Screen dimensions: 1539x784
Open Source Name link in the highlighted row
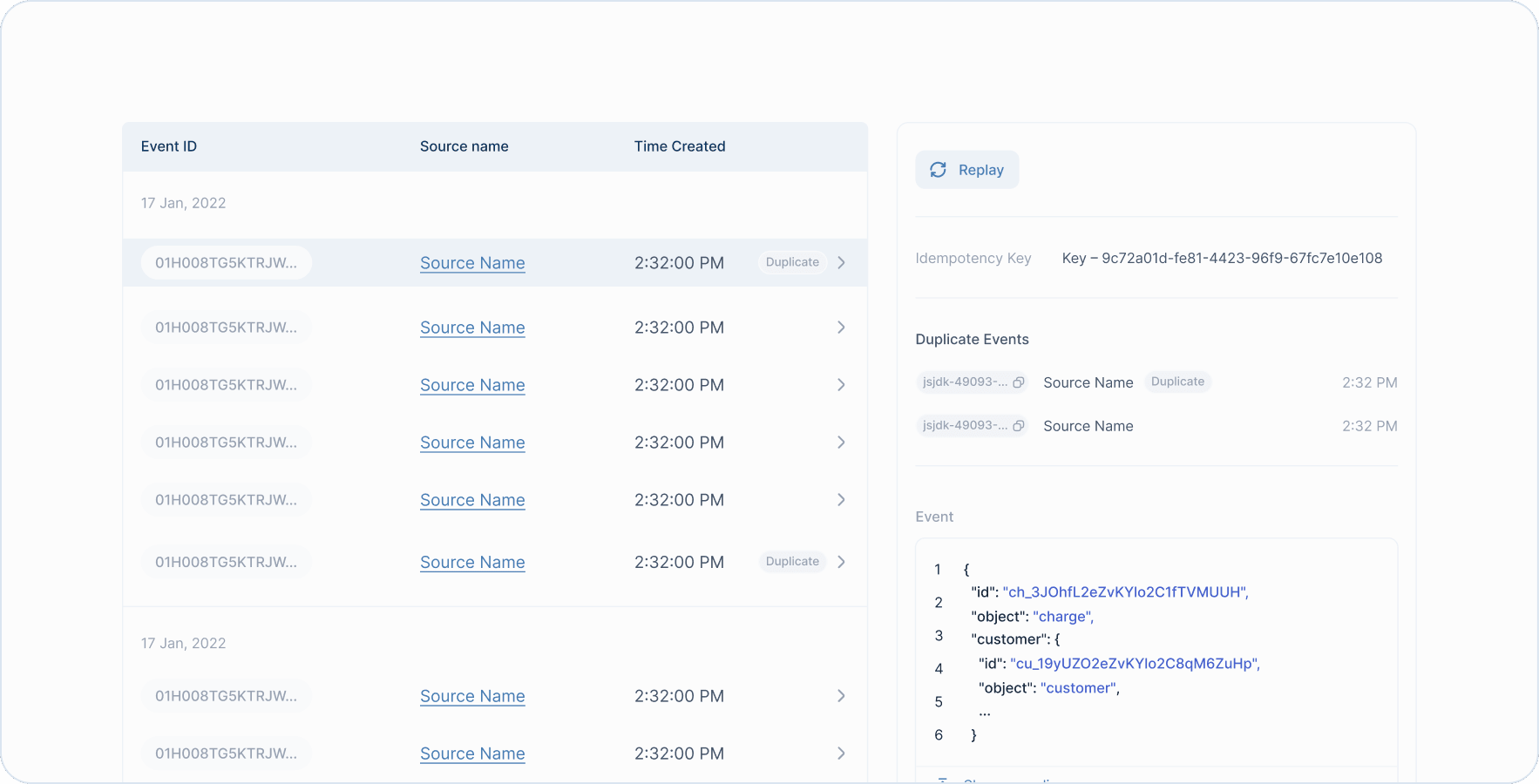[x=472, y=263]
